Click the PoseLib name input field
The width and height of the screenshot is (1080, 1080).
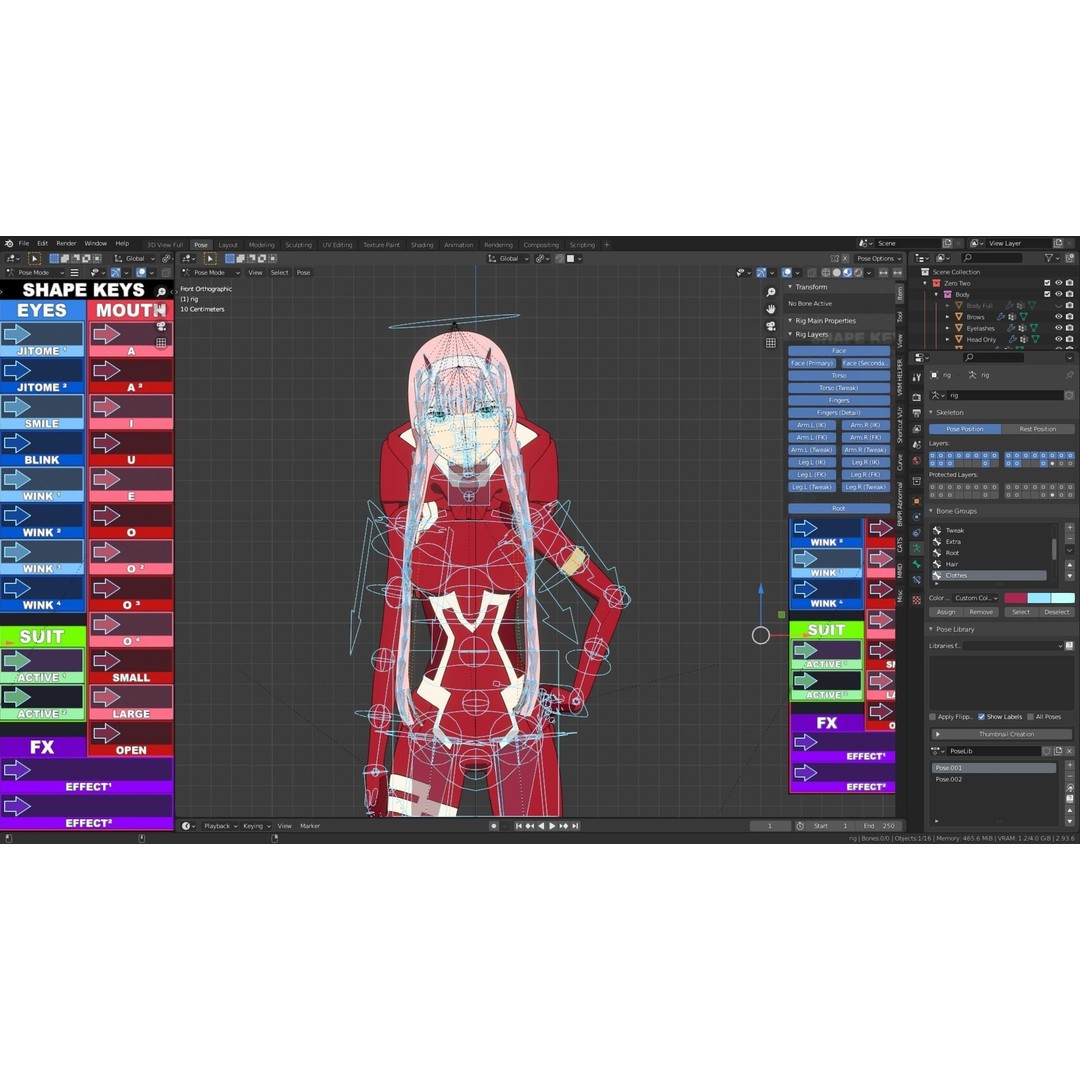pyautogui.click(x=993, y=751)
